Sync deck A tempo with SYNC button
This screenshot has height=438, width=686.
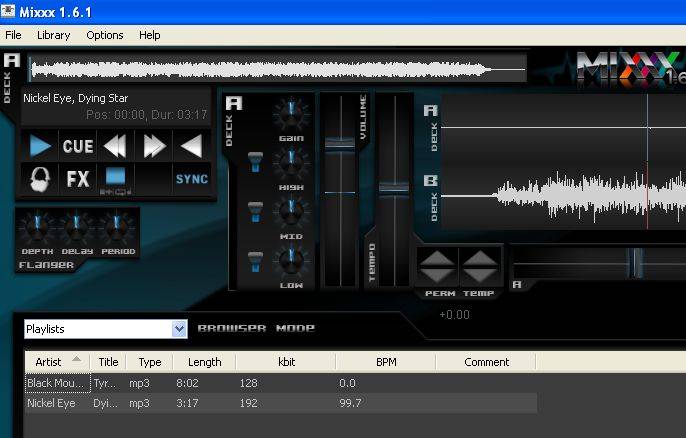click(192, 179)
